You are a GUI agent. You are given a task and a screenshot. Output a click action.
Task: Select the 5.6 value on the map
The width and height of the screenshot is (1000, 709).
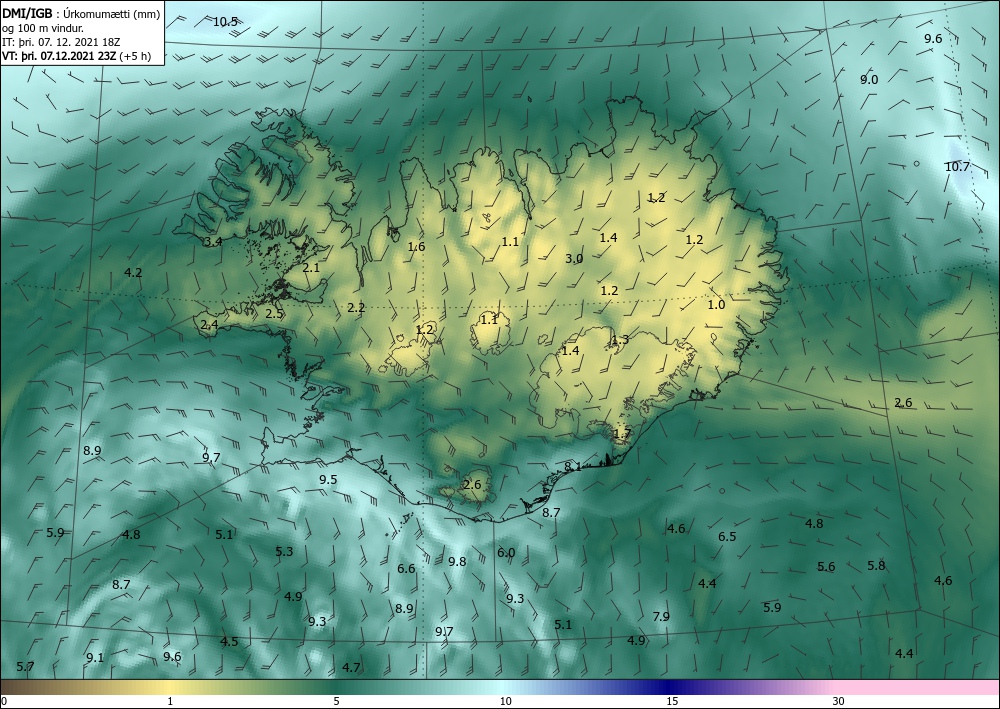[x=826, y=567]
